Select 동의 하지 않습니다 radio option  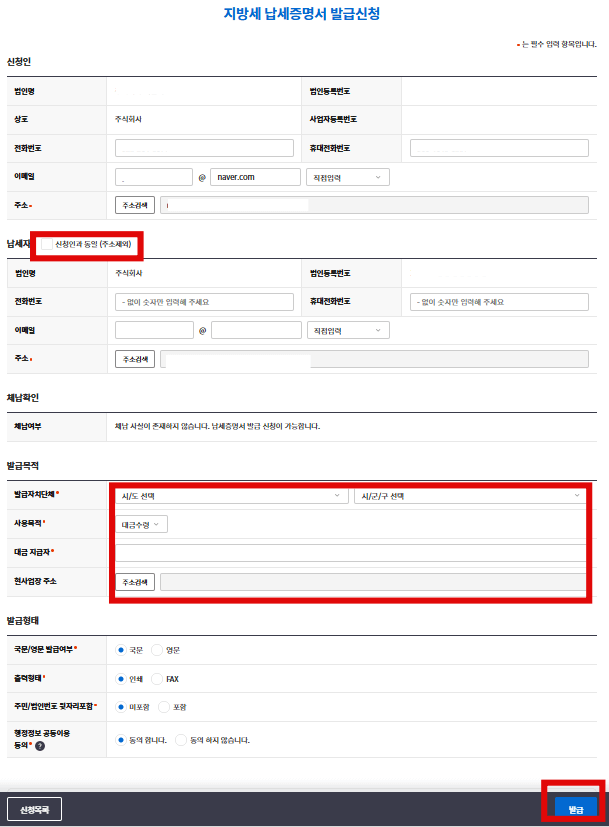coord(181,740)
